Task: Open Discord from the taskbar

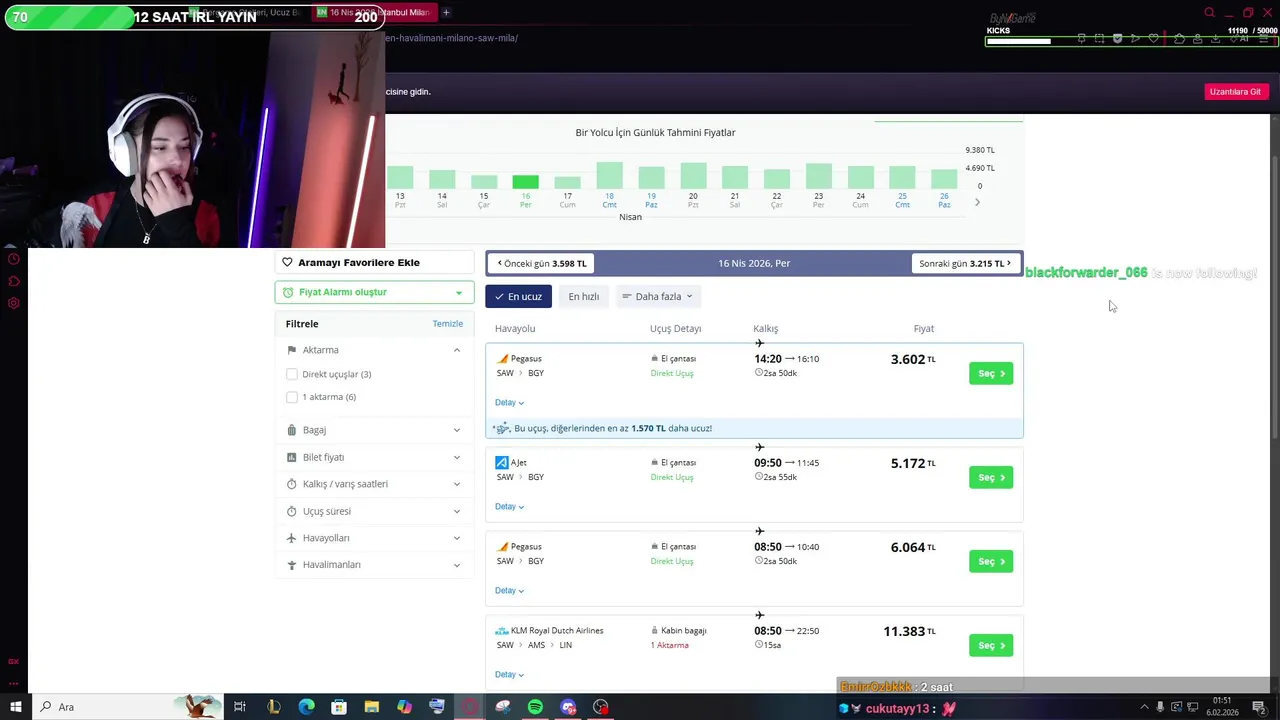Action: [x=568, y=707]
